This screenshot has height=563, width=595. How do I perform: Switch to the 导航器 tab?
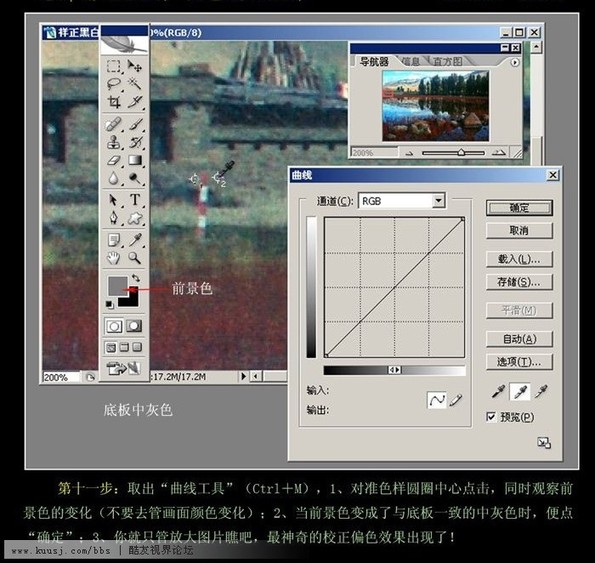[374, 61]
